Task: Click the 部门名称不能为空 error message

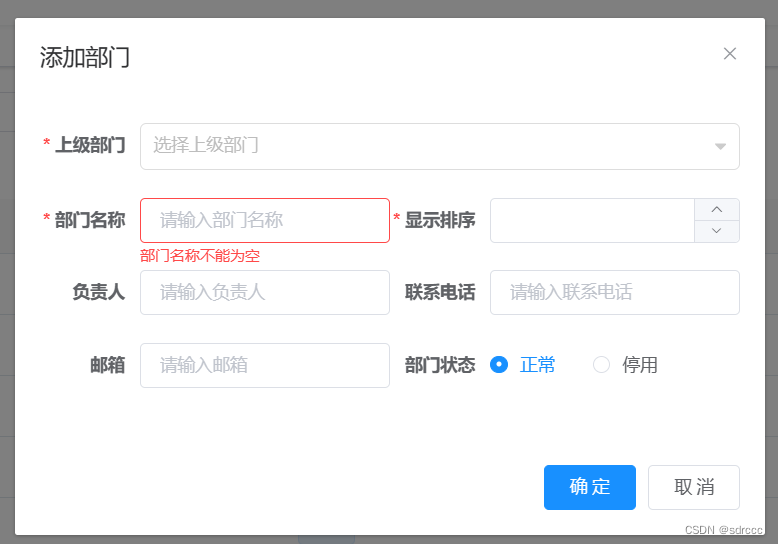Action: click(x=200, y=256)
